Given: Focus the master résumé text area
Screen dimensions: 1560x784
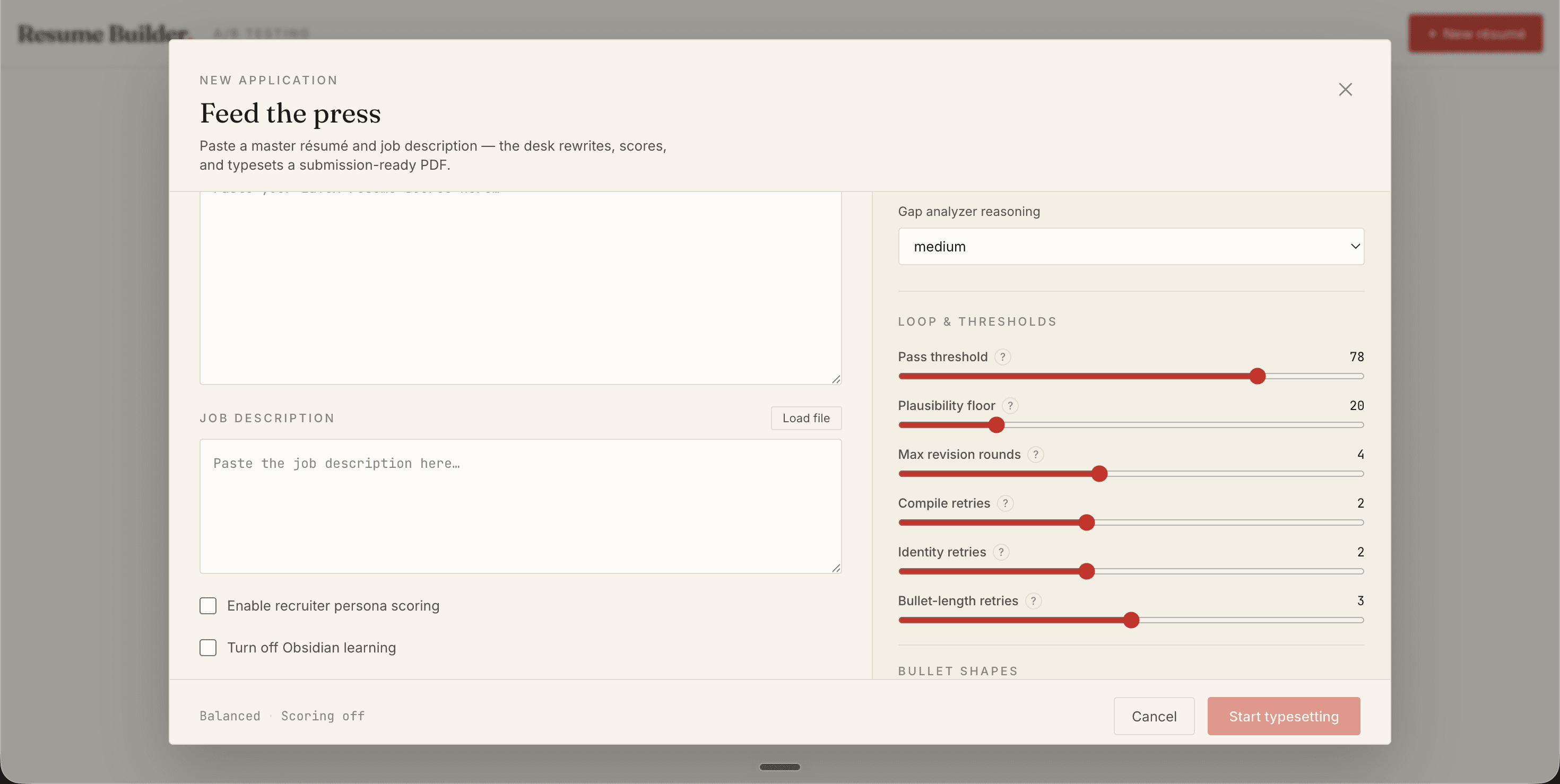Looking at the screenshot, I should [x=520, y=288].
